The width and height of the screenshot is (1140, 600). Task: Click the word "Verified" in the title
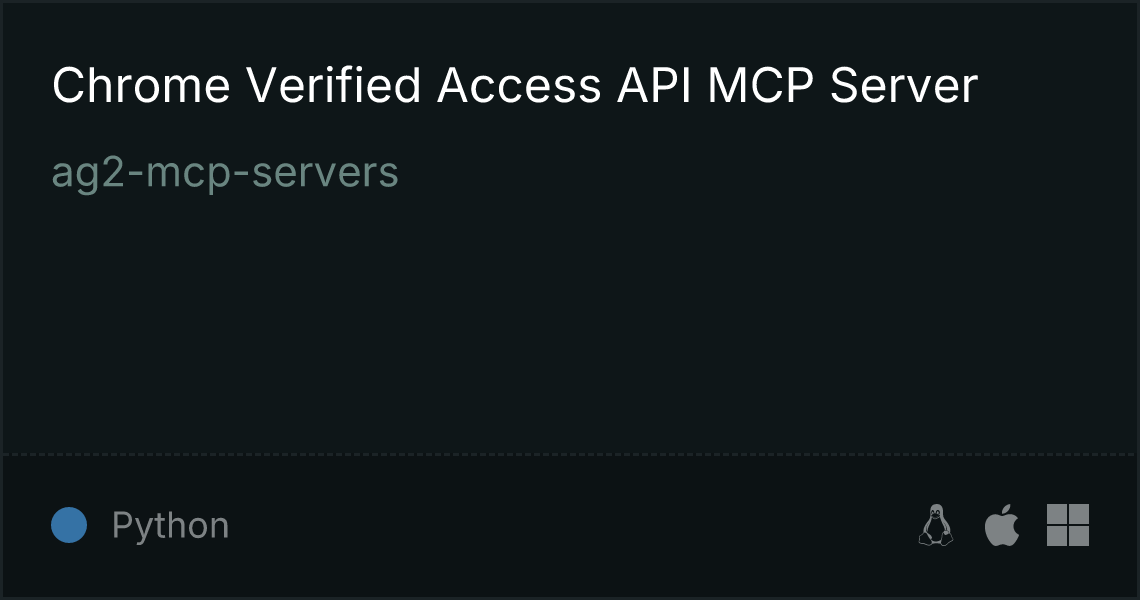point(333,85)
